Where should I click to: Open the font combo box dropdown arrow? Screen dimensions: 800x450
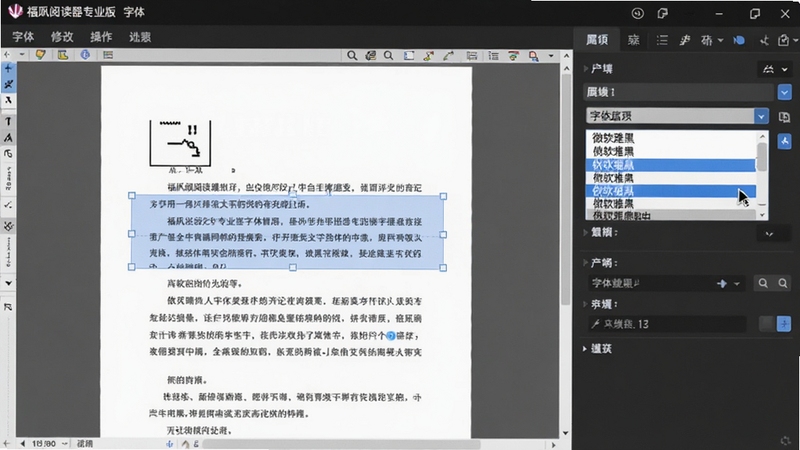pyautogui.click(x=761, y=116)
